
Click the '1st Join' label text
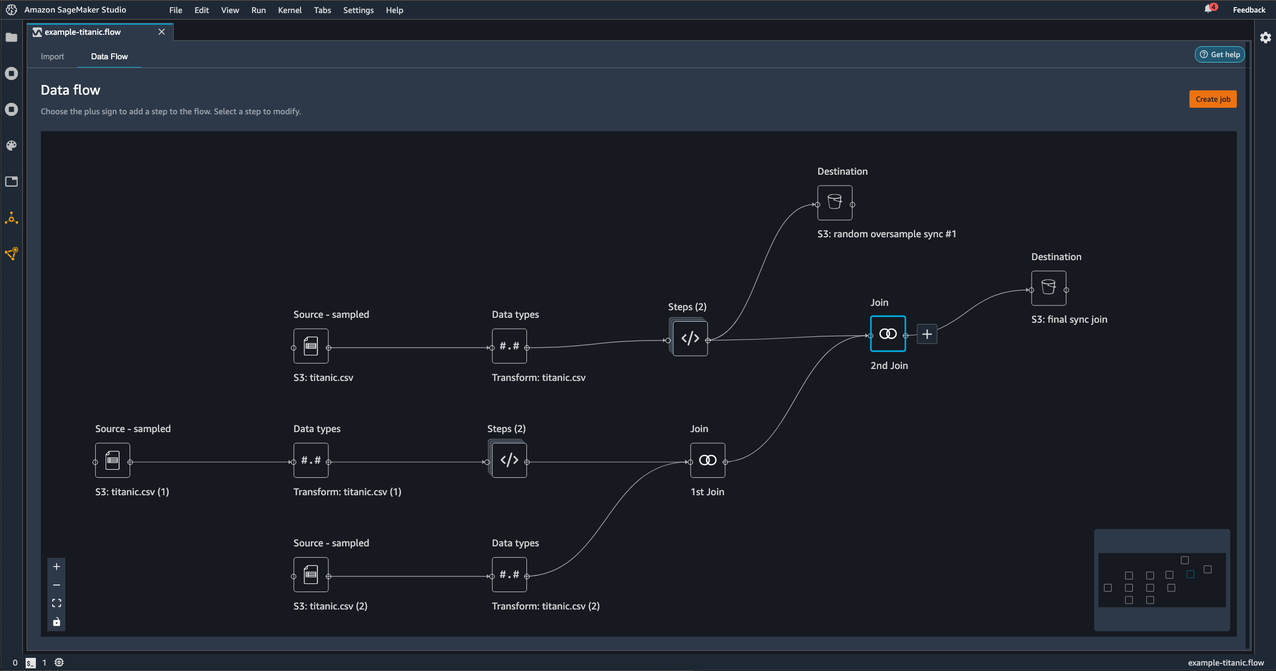pyautogui.click(x=708, y=492)
